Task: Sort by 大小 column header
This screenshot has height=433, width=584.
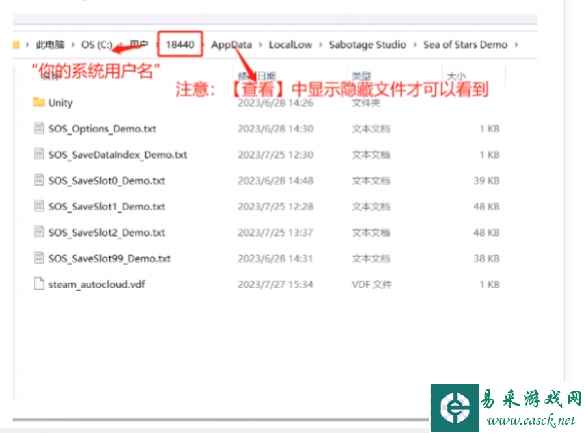Action: [456, 76]
